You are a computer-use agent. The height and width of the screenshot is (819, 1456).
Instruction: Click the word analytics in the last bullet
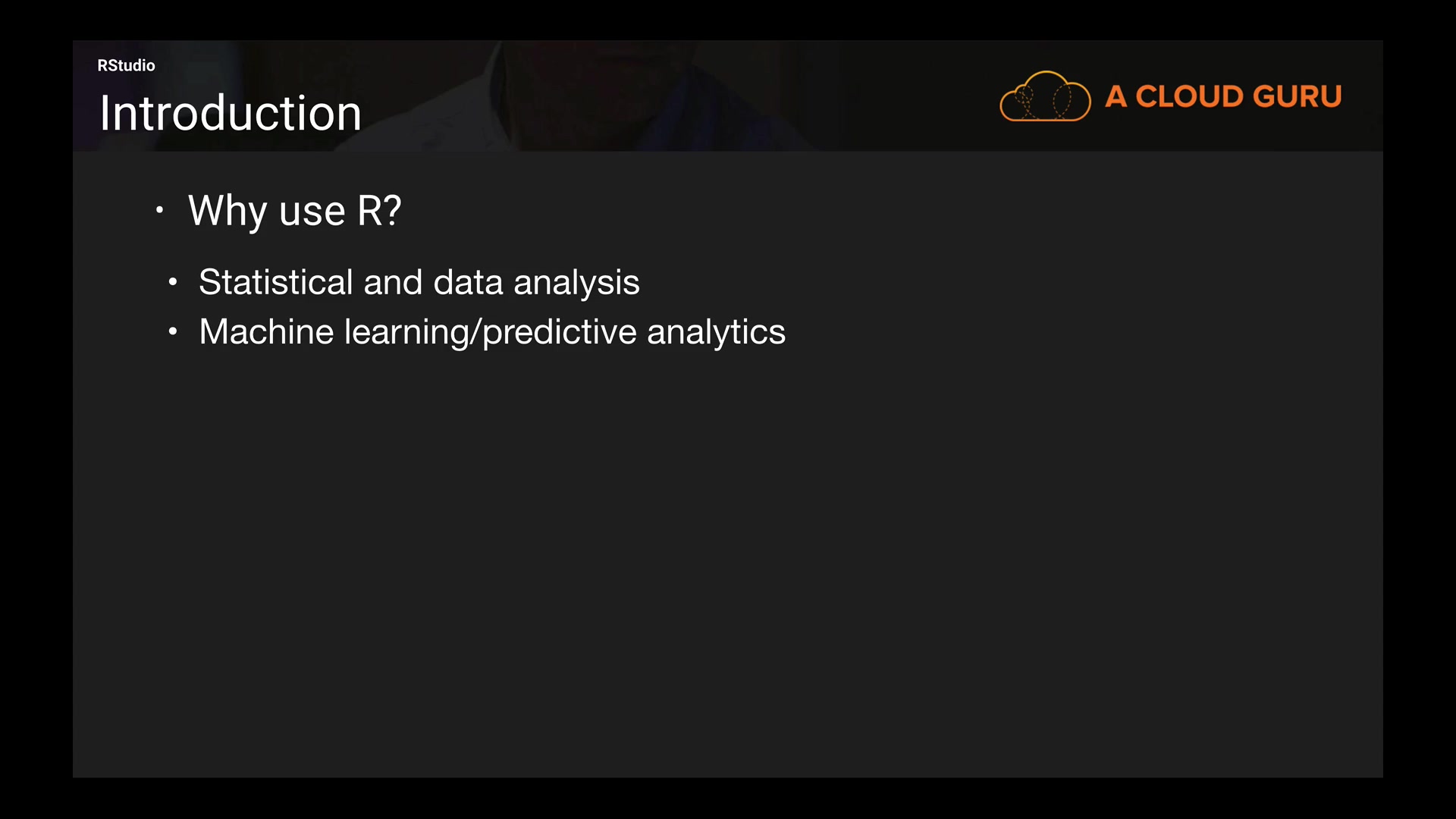pyautogui.click(x=716, y=332)
